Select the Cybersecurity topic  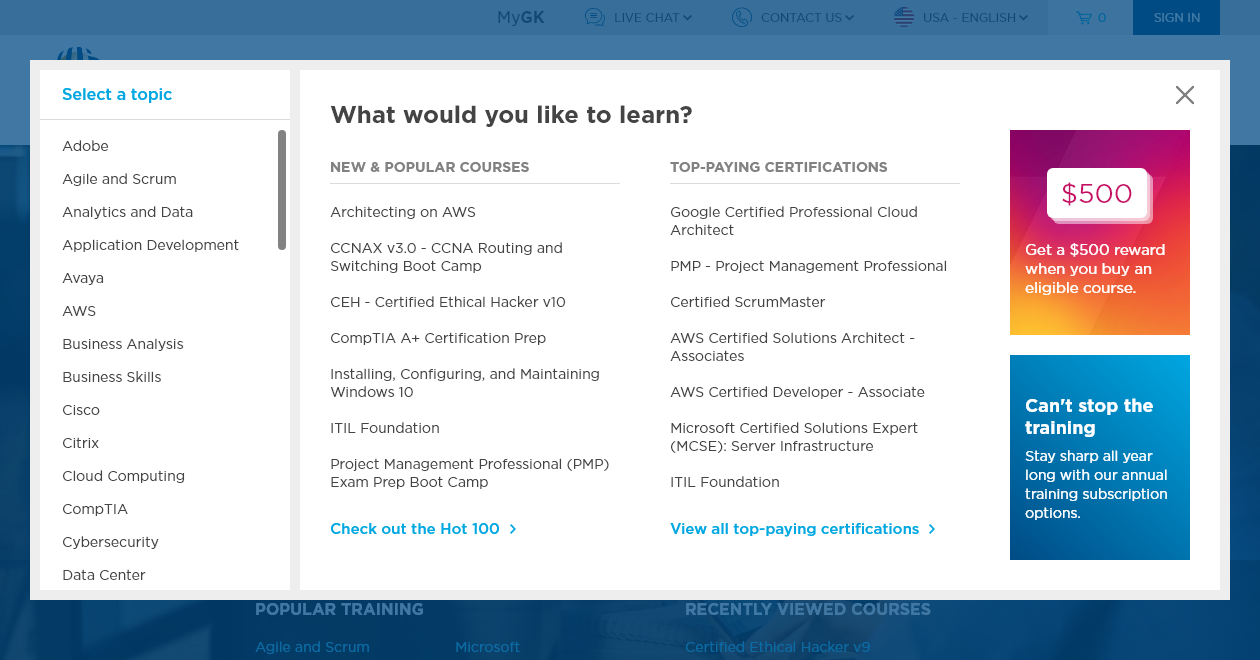[110, 542]
